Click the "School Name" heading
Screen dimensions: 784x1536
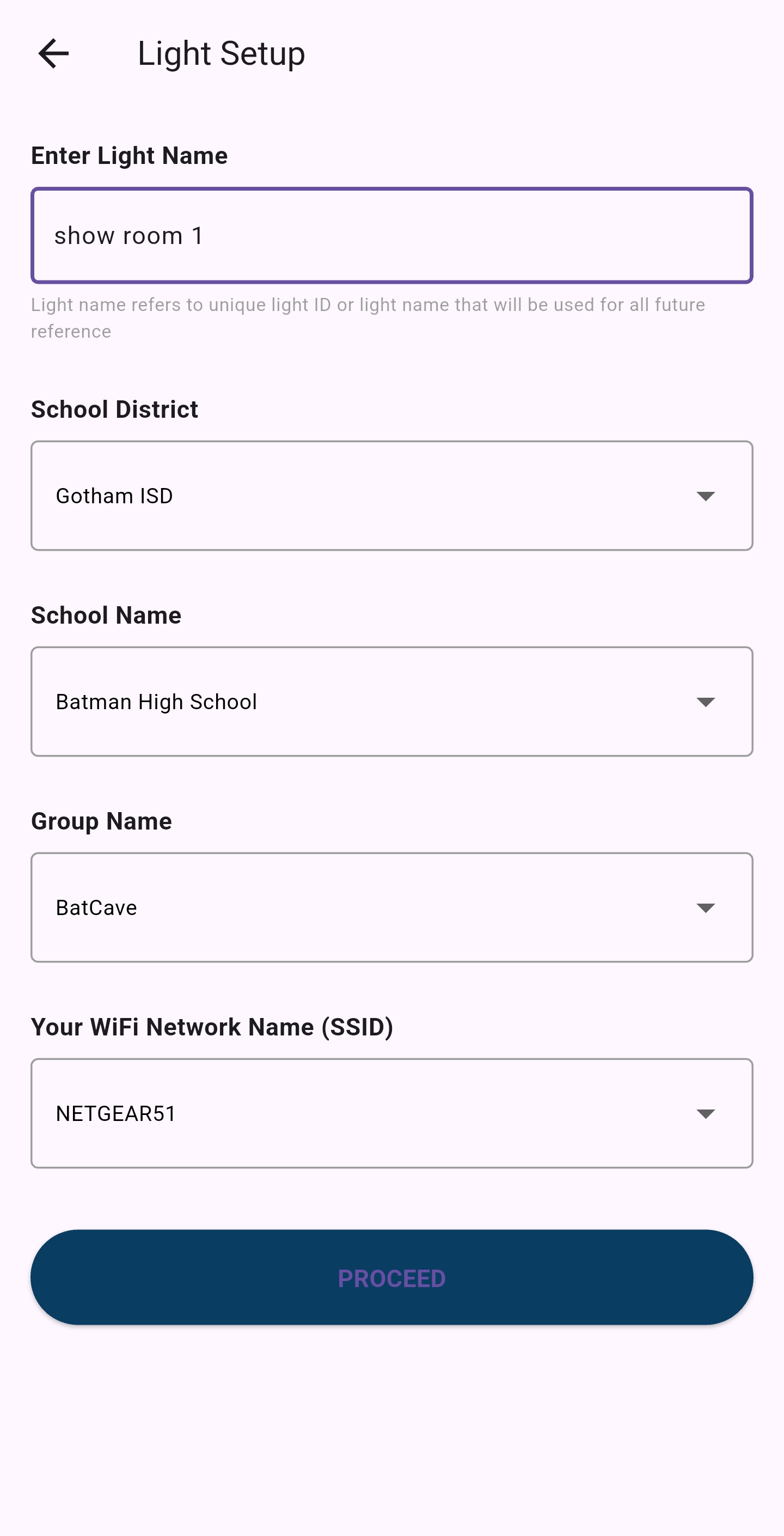106,615
